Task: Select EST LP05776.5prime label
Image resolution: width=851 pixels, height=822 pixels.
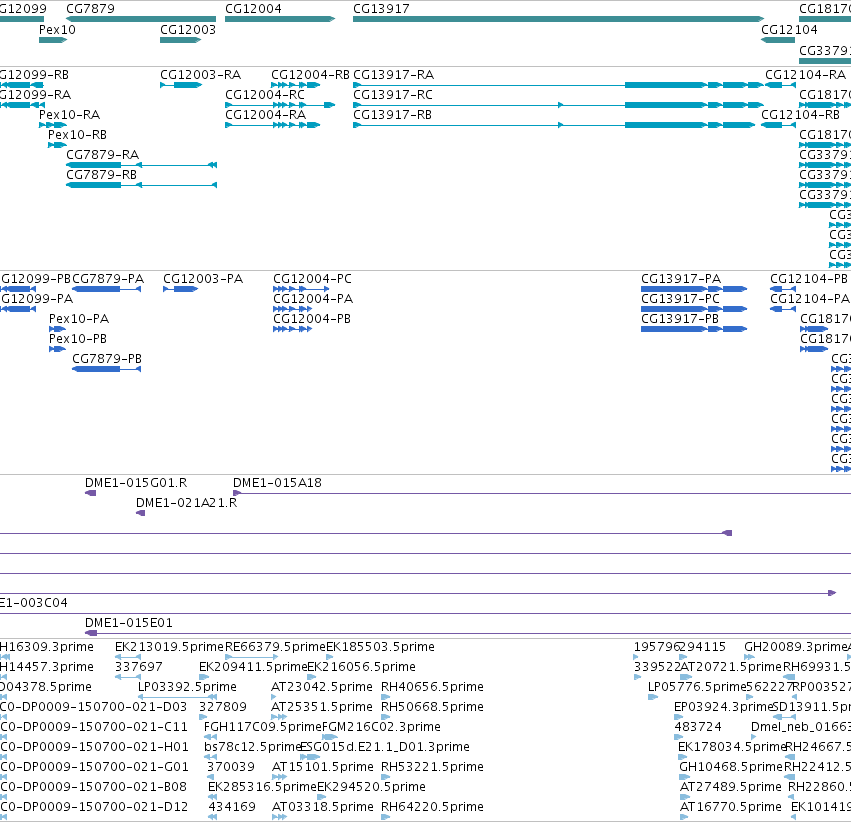Action: (x=697, y=687)
